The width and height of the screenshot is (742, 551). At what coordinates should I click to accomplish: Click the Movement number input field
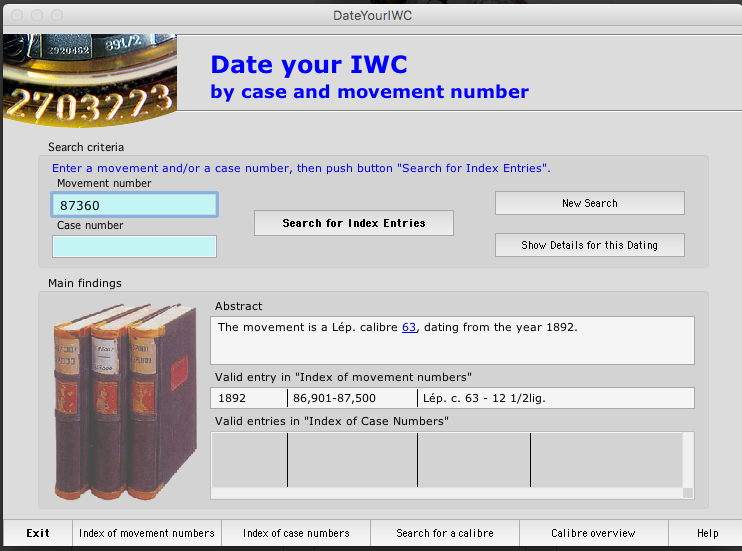pyautogui.click(x=134, y=205)
